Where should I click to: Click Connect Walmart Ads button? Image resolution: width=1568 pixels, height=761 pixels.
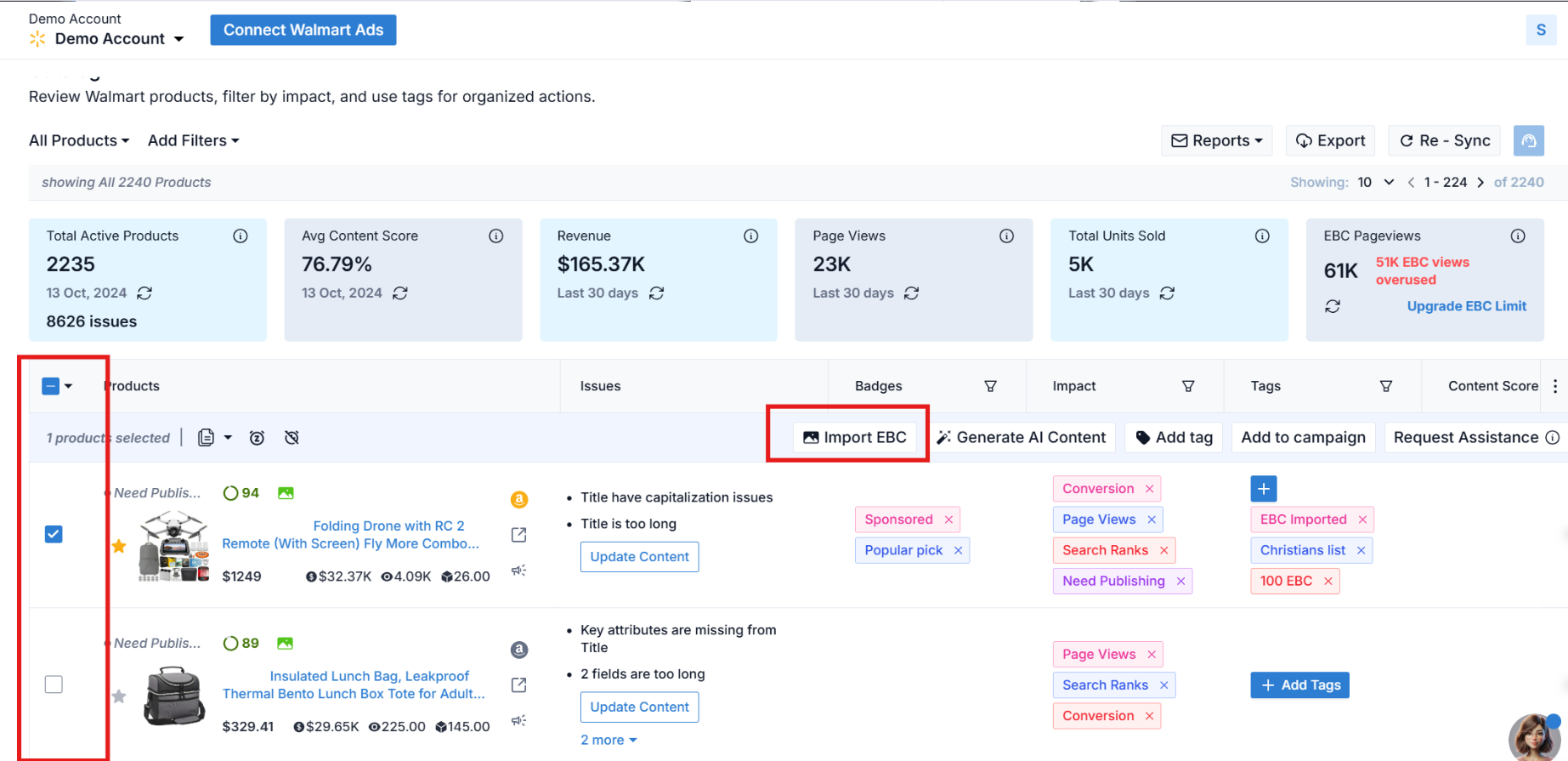pos(303,30)
